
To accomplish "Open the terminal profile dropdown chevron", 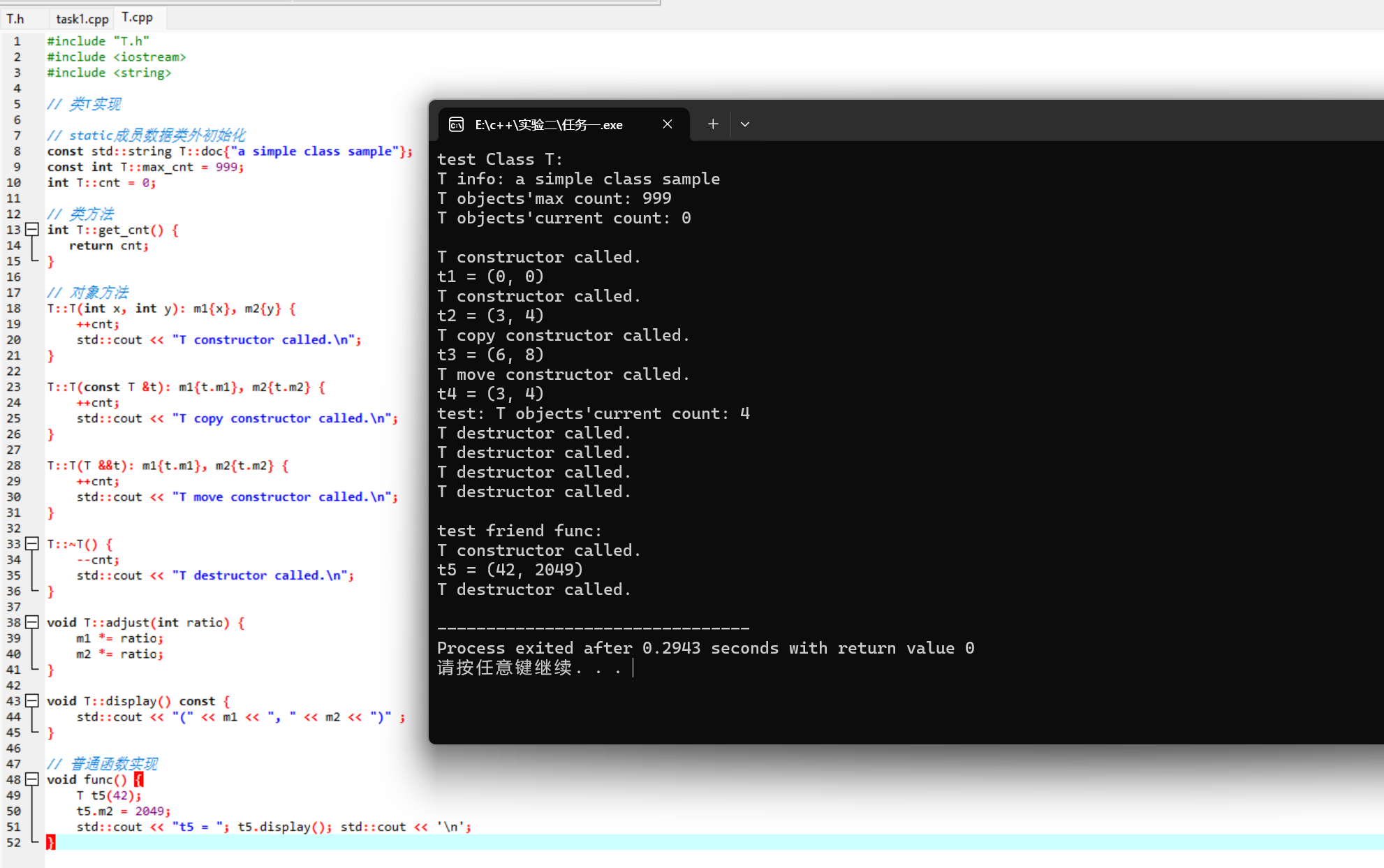I will (745, 124).
